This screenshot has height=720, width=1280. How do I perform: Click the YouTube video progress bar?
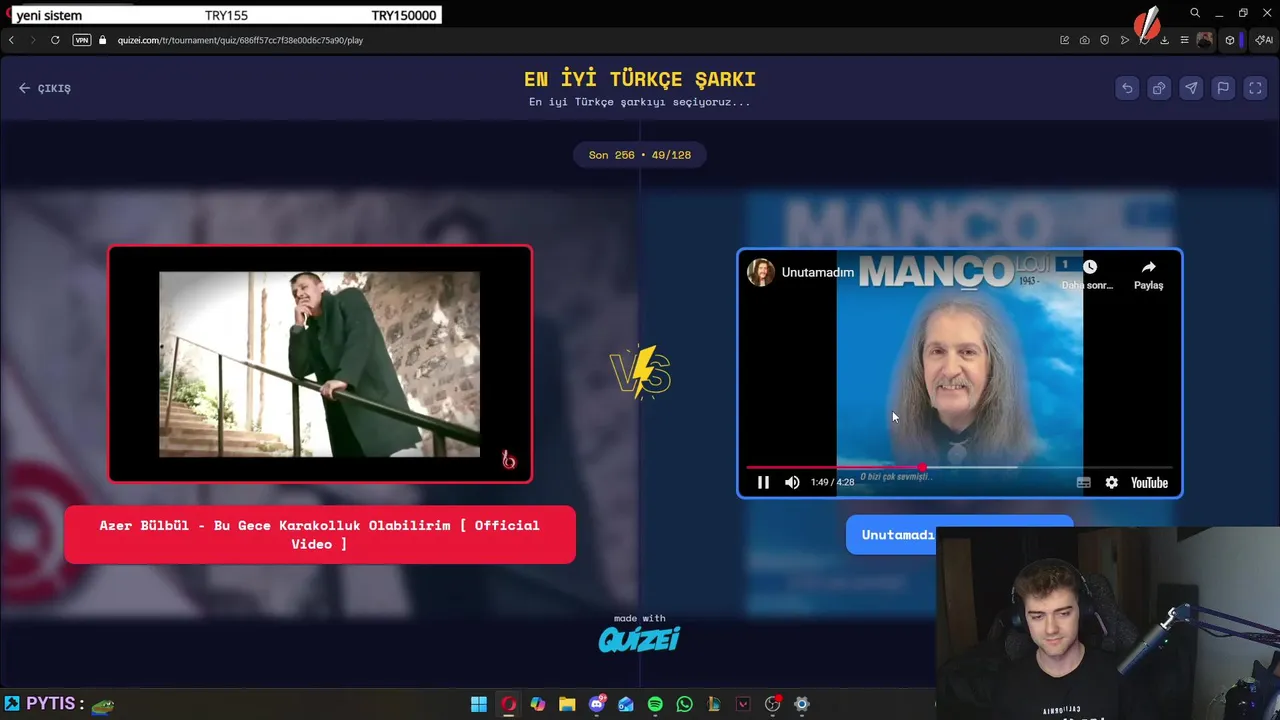click(x=960, y=467)
